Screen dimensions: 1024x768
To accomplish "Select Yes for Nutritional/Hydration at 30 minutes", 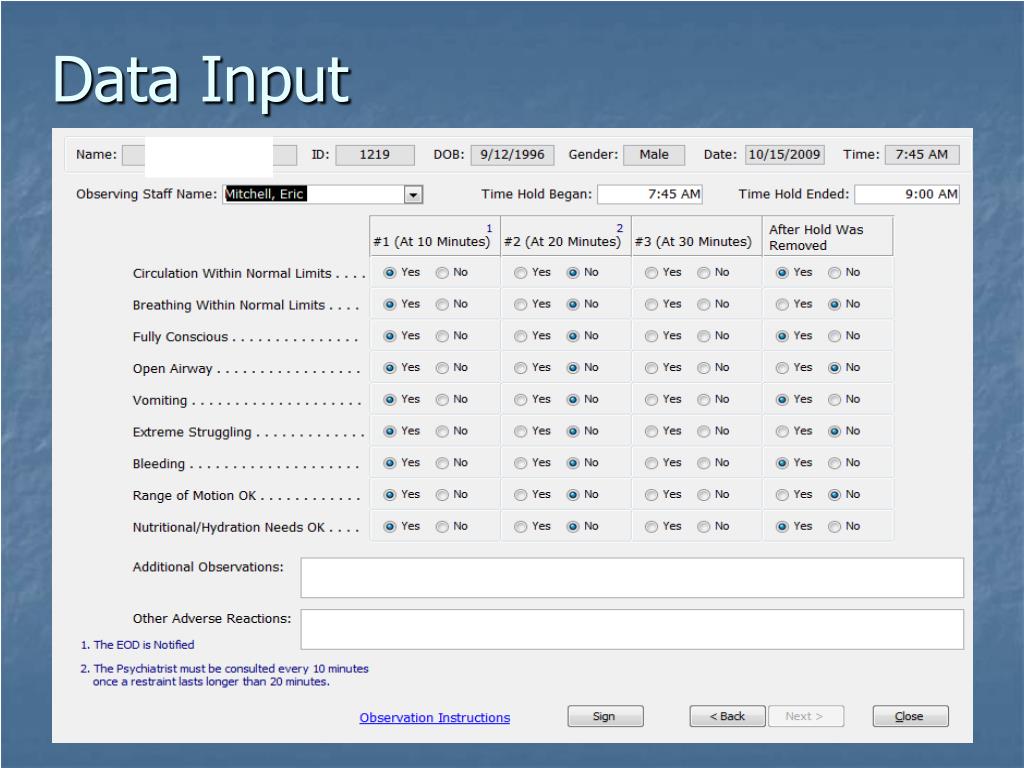I will (651, 527).
